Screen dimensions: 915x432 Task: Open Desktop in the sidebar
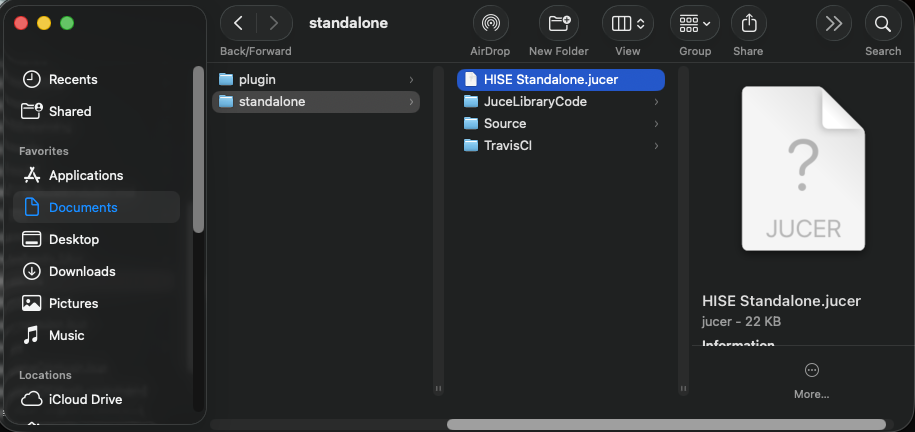click(96, 239)
